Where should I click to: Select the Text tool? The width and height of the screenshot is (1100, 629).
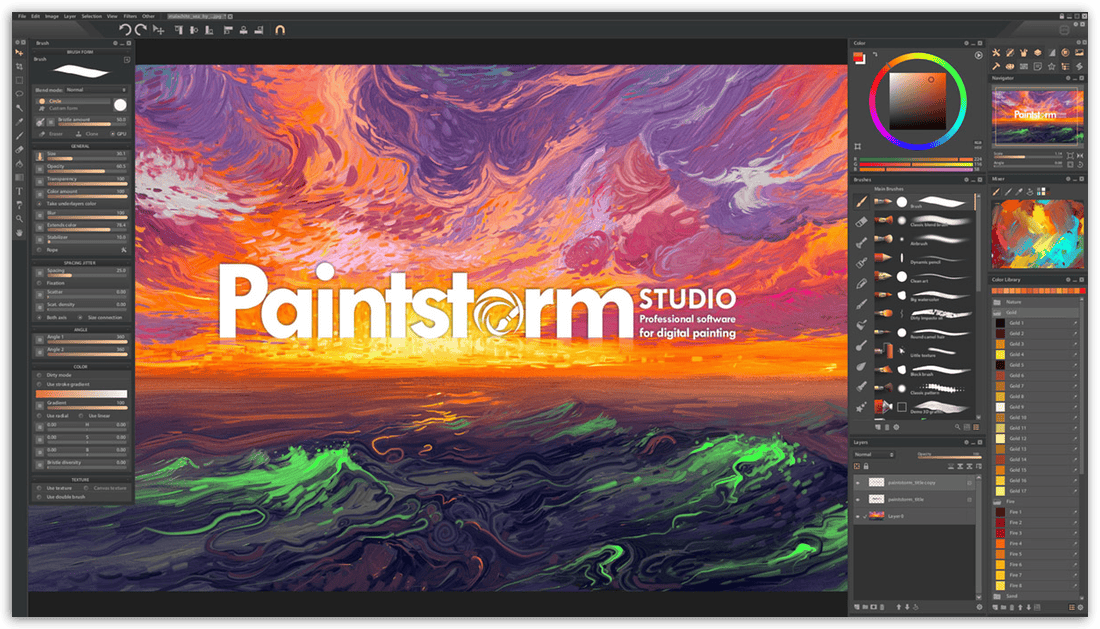click(20, 191)
